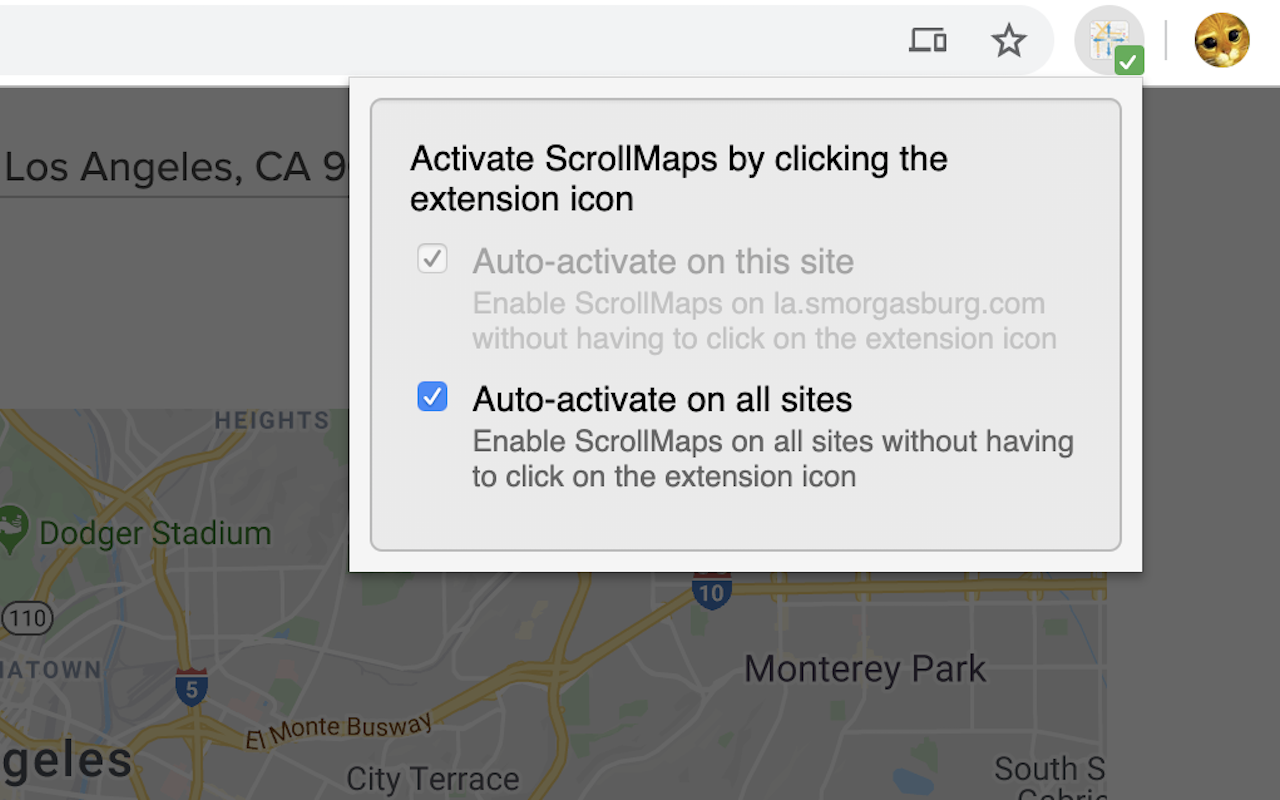Click the ScrollMaps popup heading text
The width and height of the screenshot is (1280, 800).
click(678, 179)
